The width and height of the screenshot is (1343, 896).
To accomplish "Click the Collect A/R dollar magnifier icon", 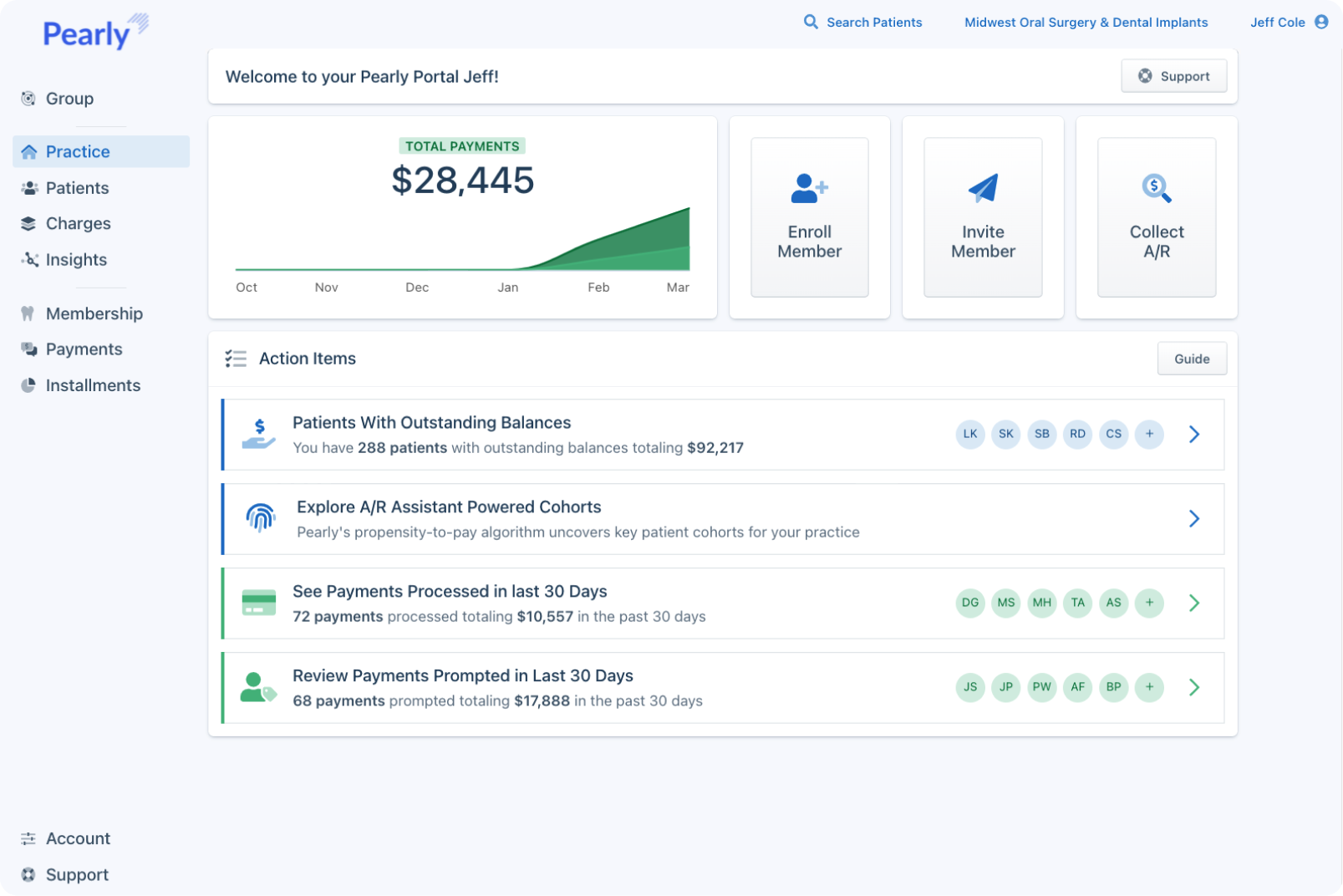I will [x=1157, y=188].
